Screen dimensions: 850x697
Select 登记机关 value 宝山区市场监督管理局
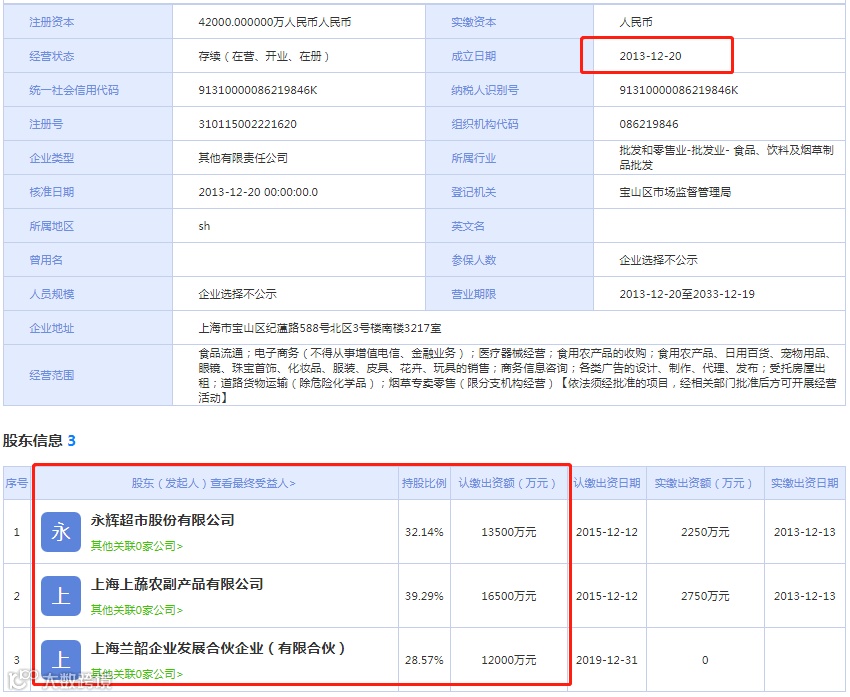click(675, 192)
